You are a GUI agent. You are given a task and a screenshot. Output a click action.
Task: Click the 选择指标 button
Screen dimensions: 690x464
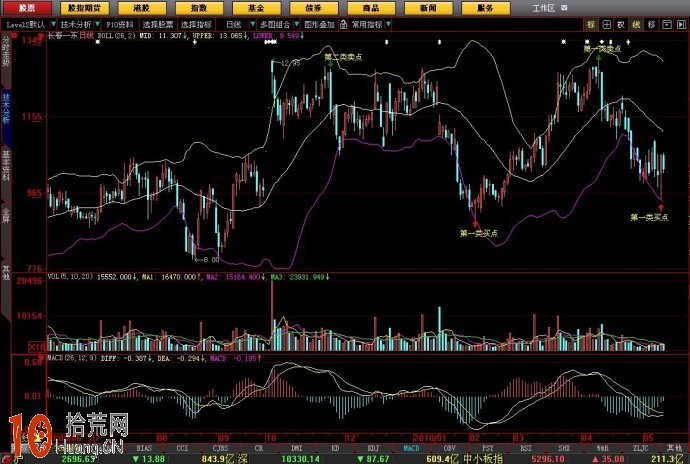point(196,25)
